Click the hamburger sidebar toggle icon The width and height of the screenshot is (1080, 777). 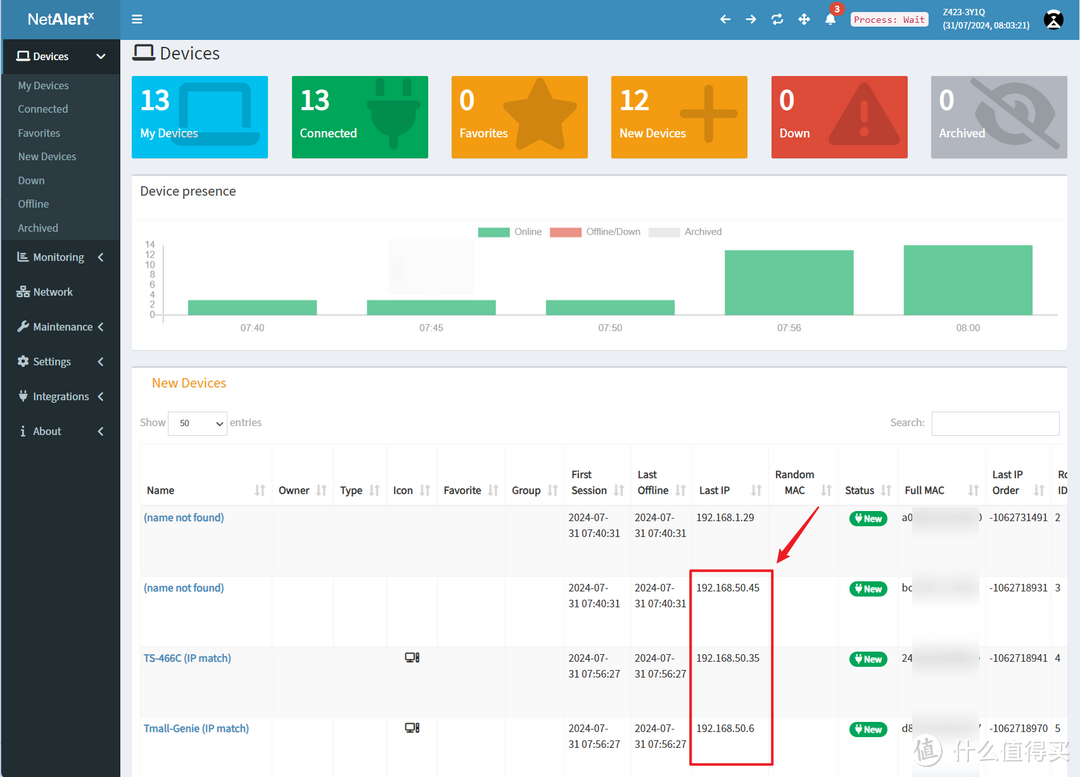pyautogui.click(x=137, y=19)
